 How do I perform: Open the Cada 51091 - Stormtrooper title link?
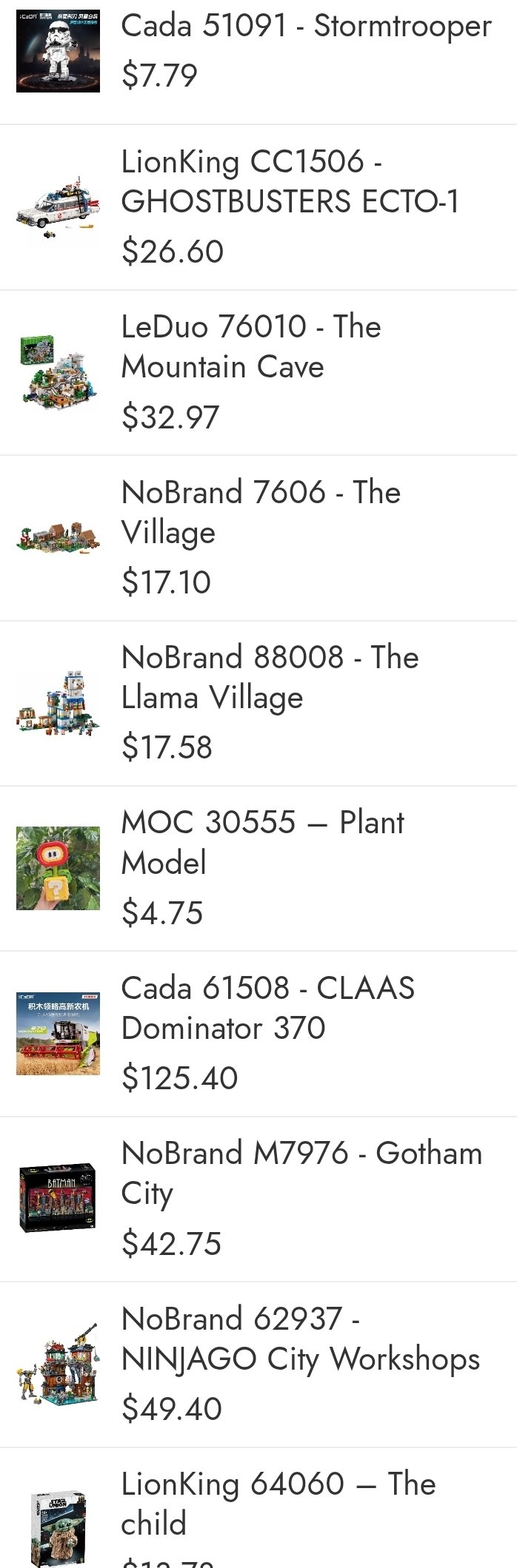click(x=306, y=27)
